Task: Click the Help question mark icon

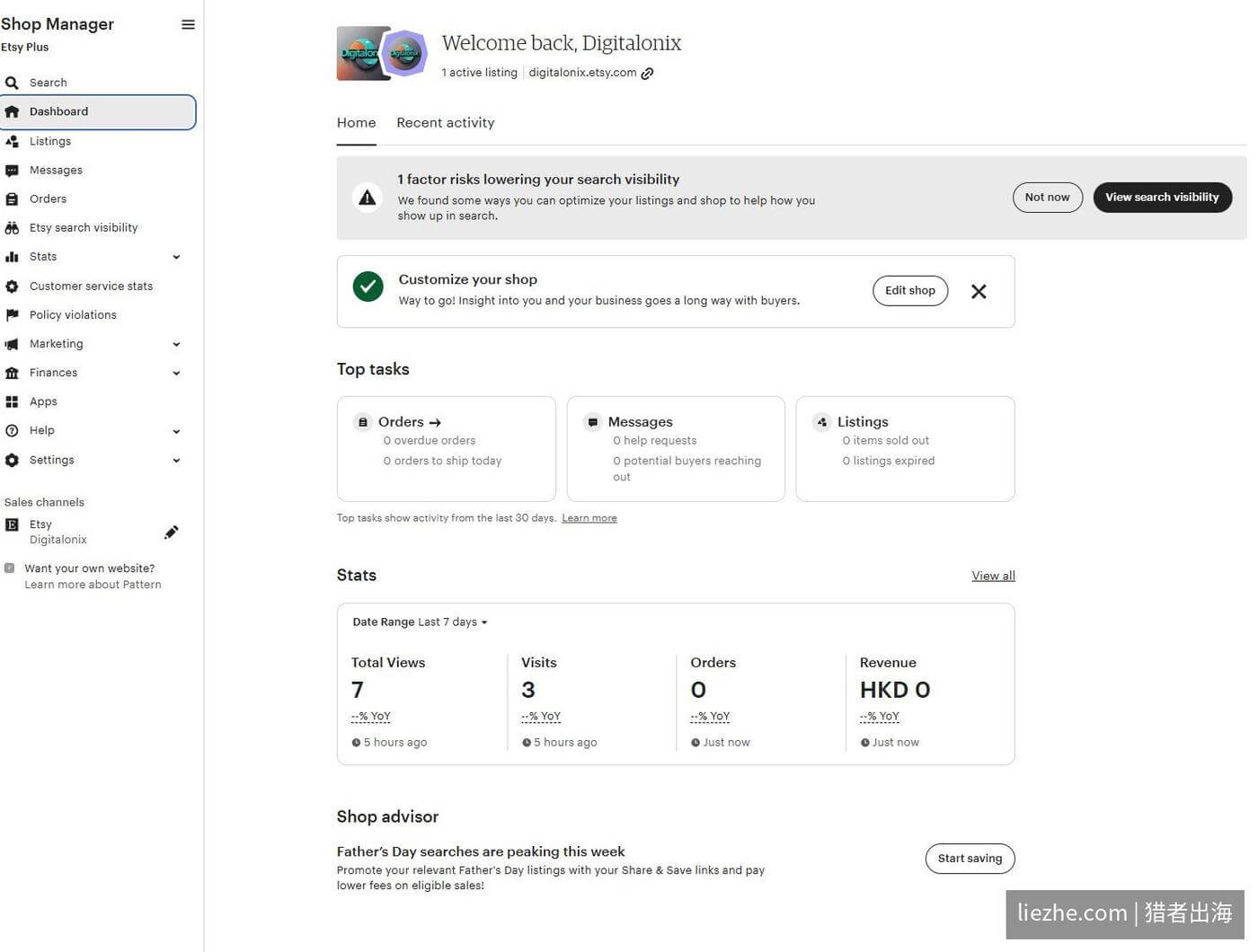Action: [x=12, y=431]
